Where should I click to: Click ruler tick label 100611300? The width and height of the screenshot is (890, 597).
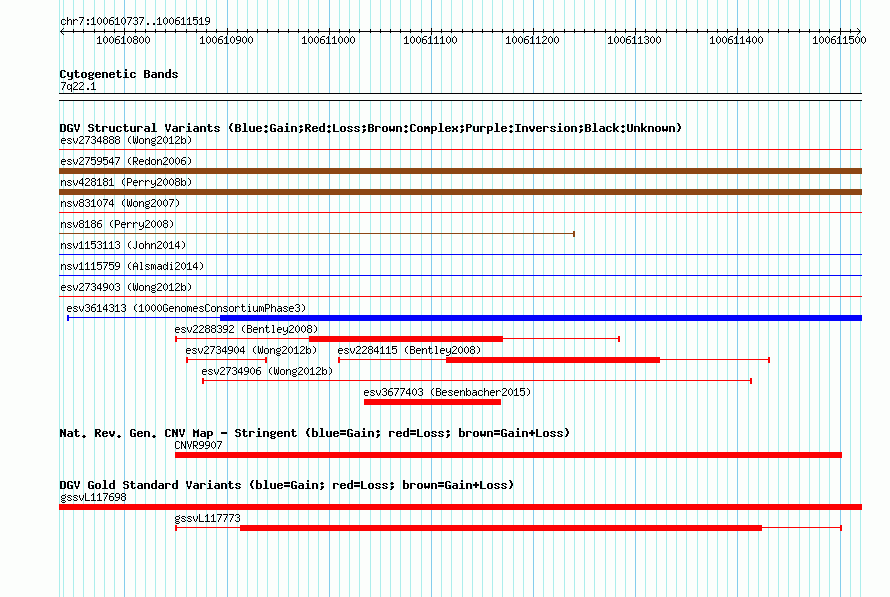[635, 40]
